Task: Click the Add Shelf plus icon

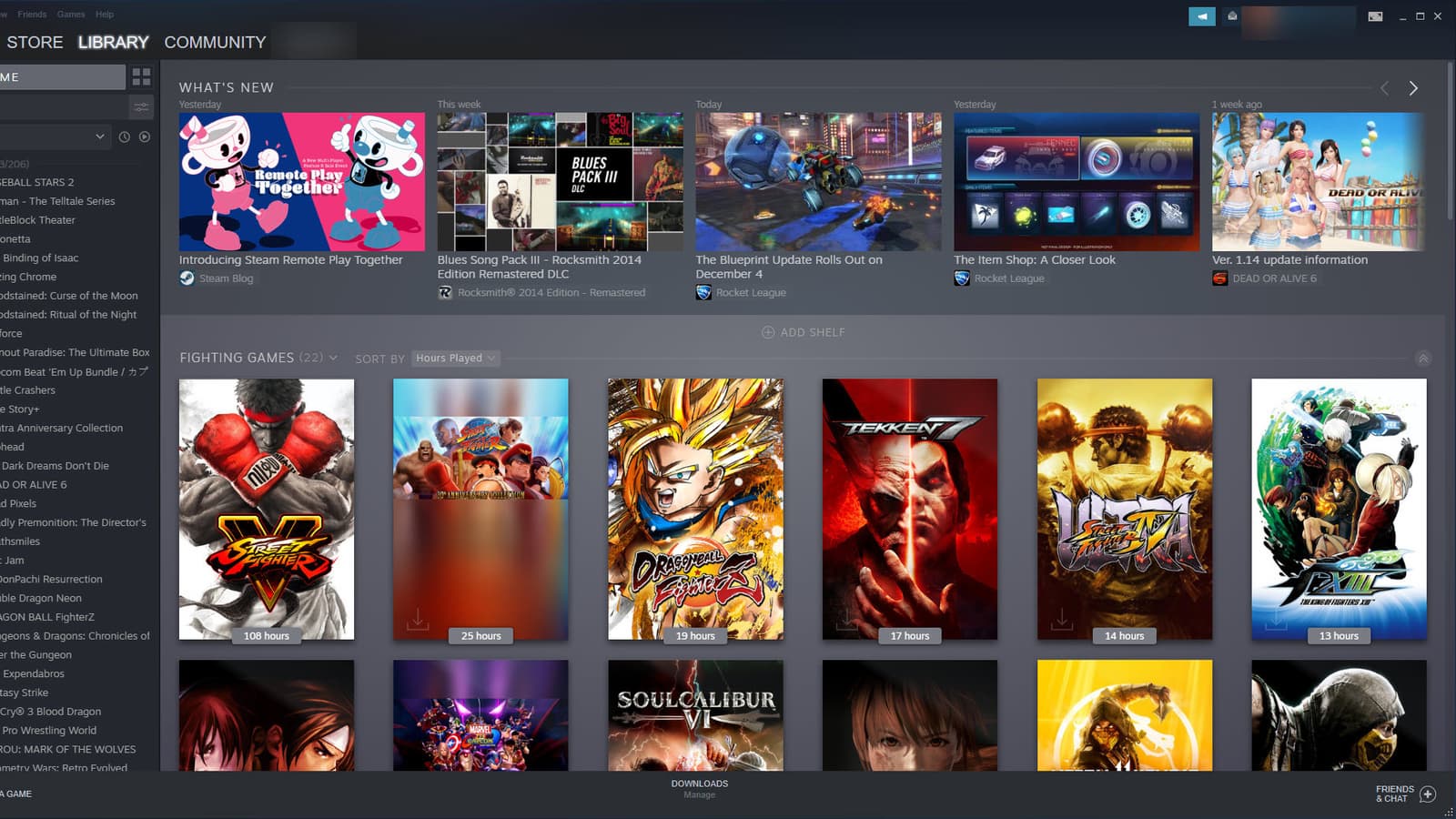Action: 768,332
